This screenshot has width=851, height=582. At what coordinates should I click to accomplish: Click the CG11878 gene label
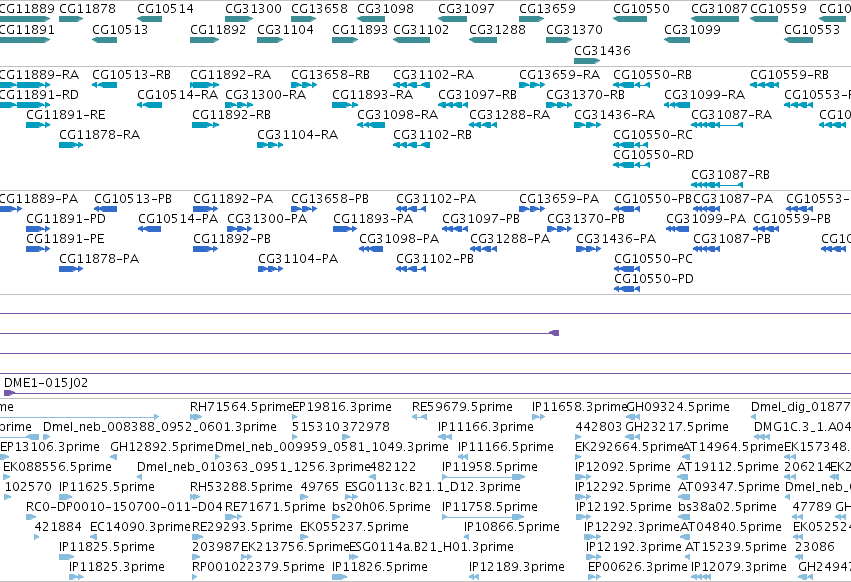(x=87, y=9)
